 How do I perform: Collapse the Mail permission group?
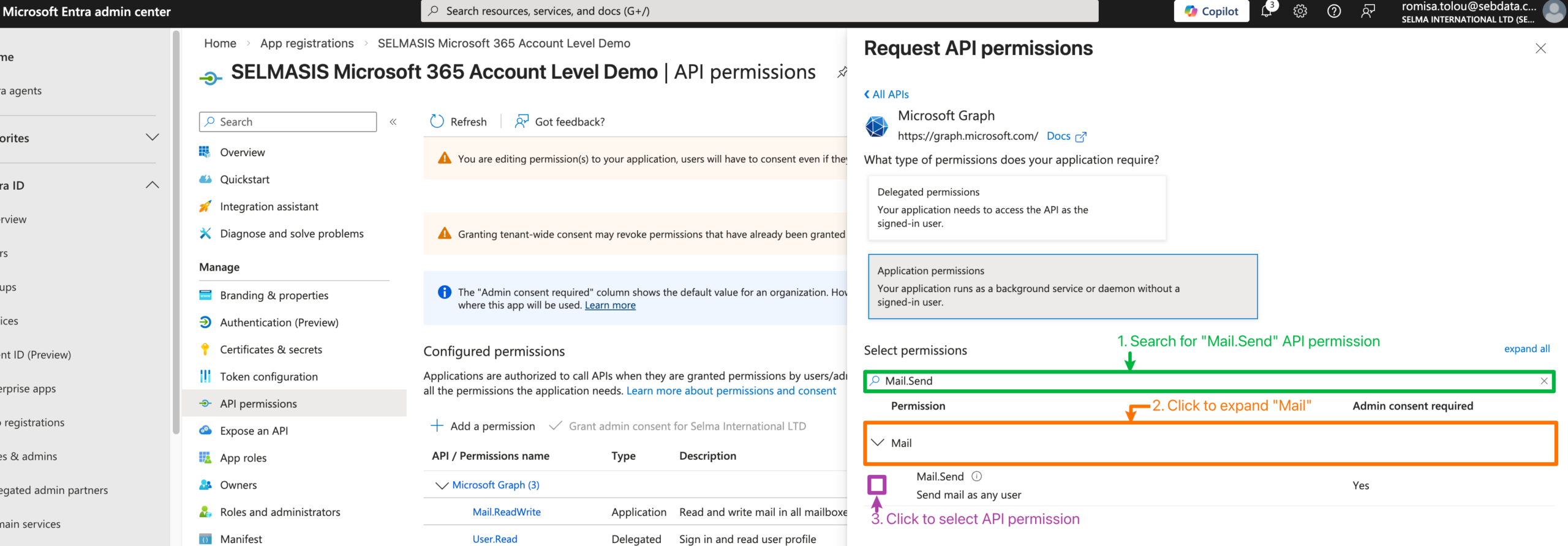click(878, 443)
